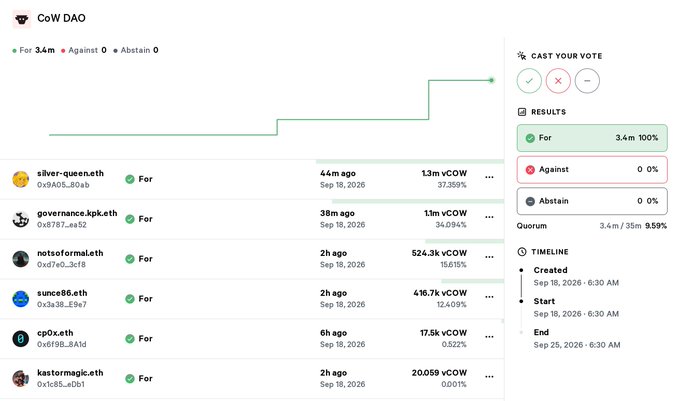Click the green check icon in For result
Viewport: 680px width, 401px height.
click(530, 138)
